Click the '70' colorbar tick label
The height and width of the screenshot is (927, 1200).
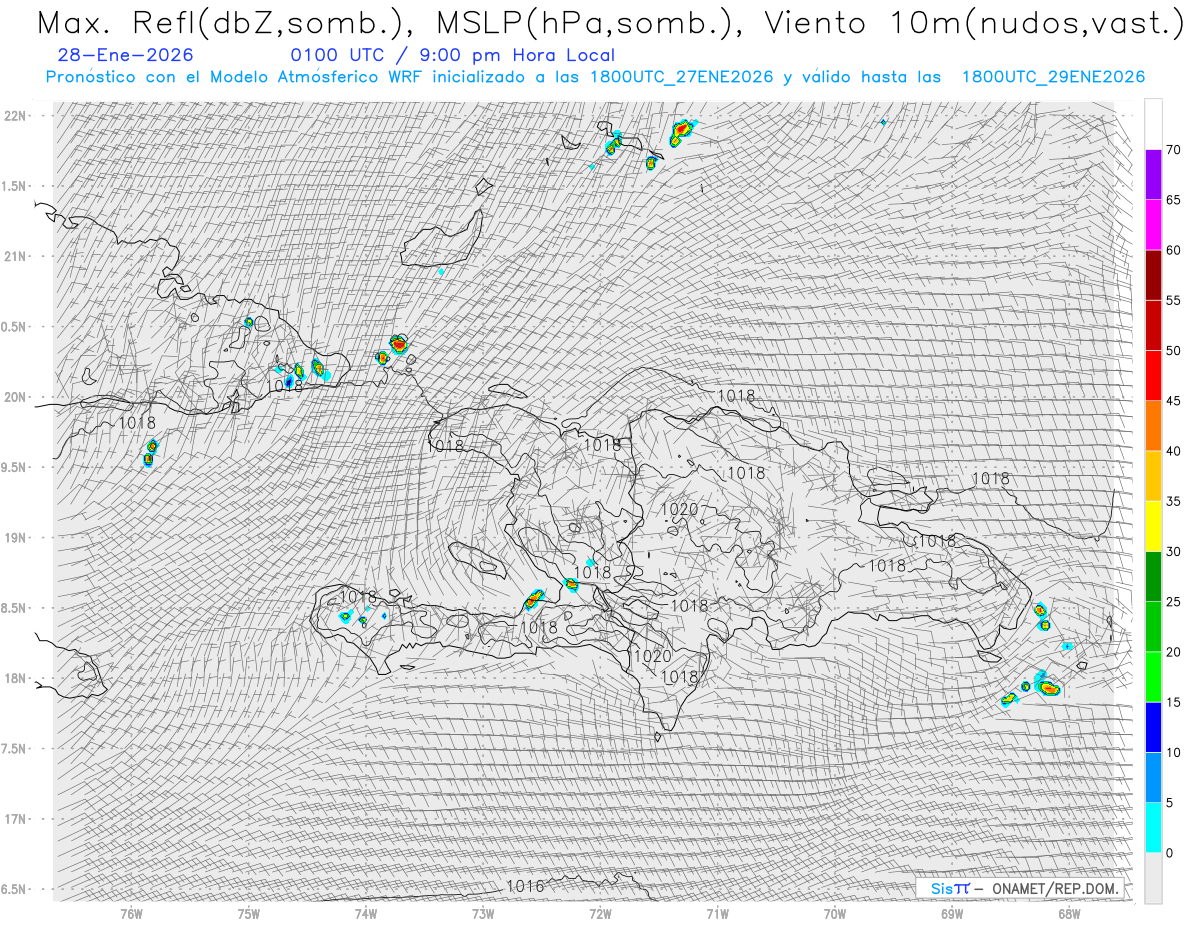point(1174,150)
